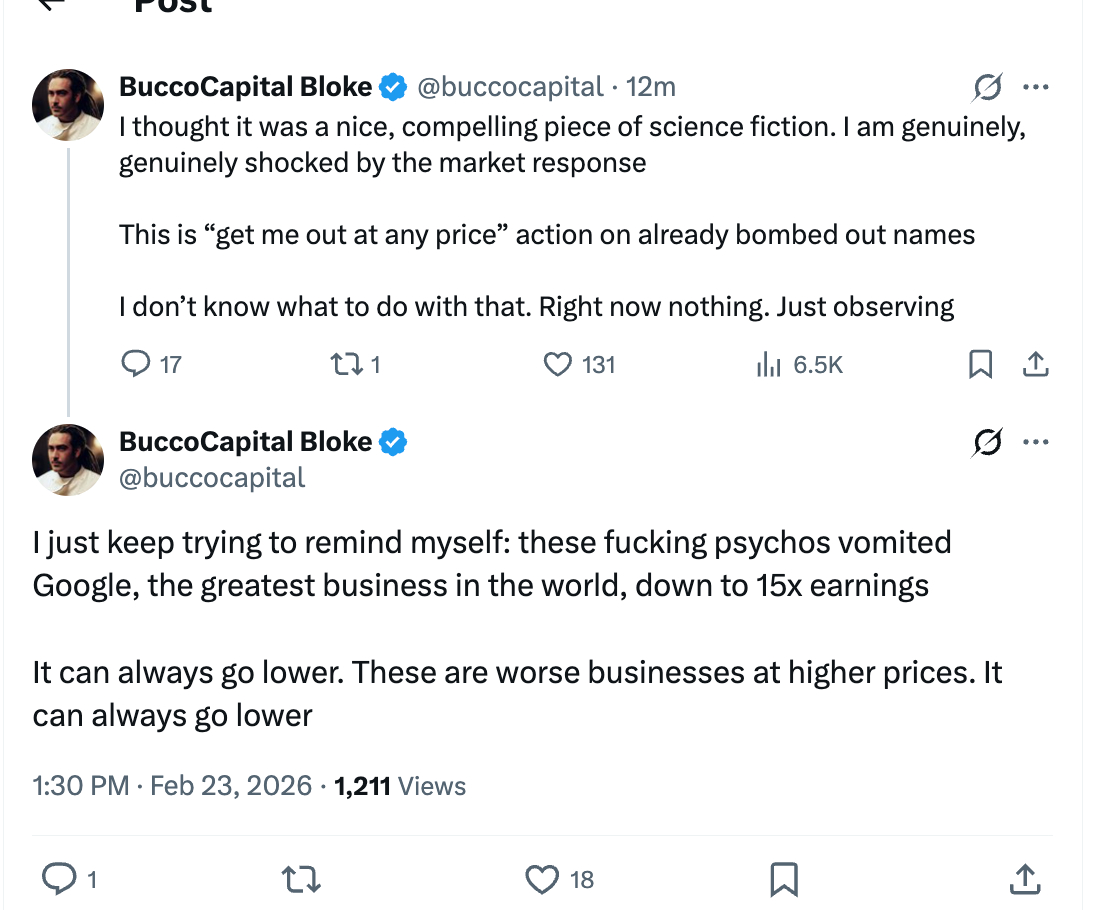The image size is (1094, 910).
Task: Repost the first BuccoCapital post
Action: 346,365
